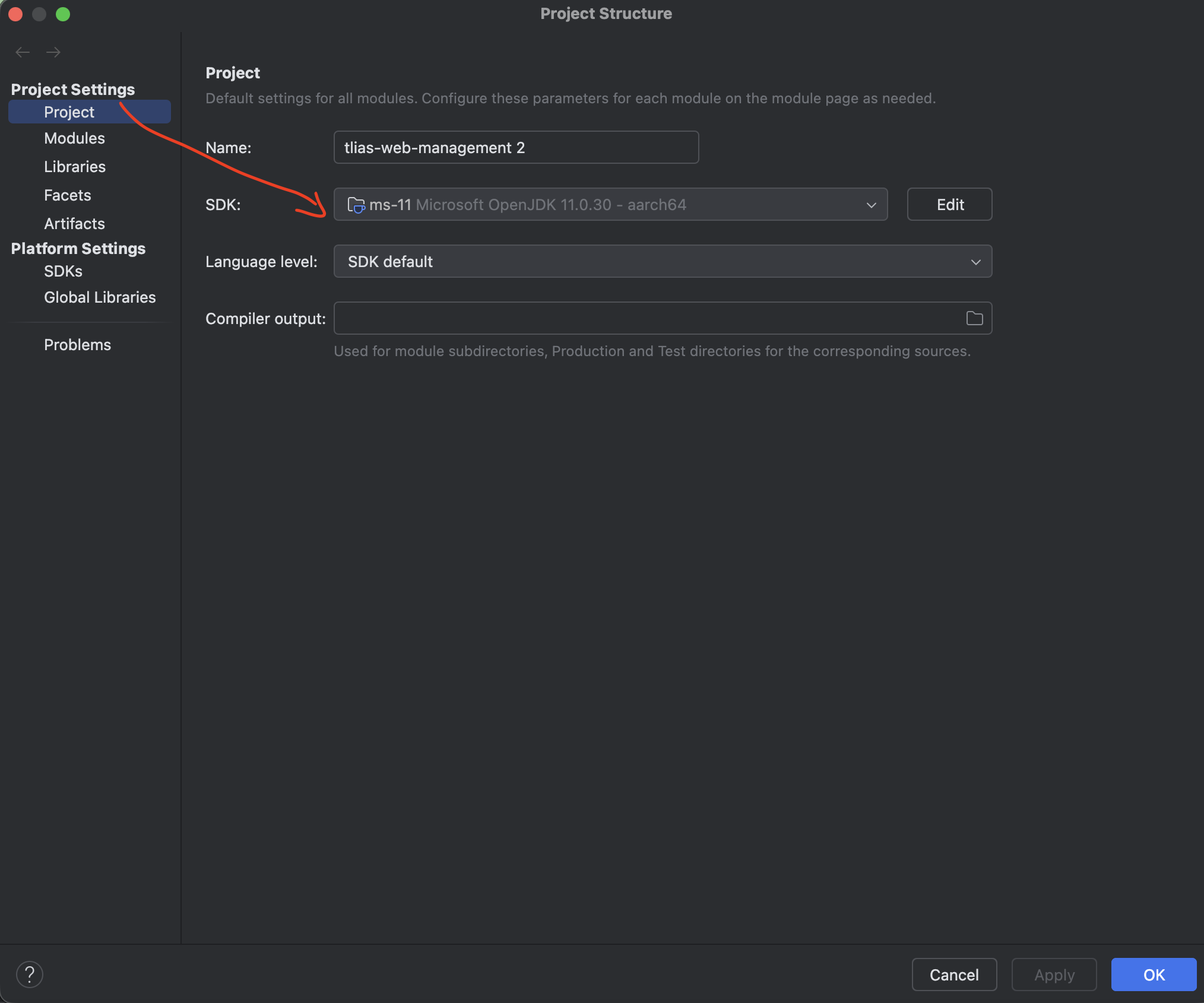This screenshot has height=1003, width=1204.
Task: Click the forward navigation arrow
Action: coord(53,52)
